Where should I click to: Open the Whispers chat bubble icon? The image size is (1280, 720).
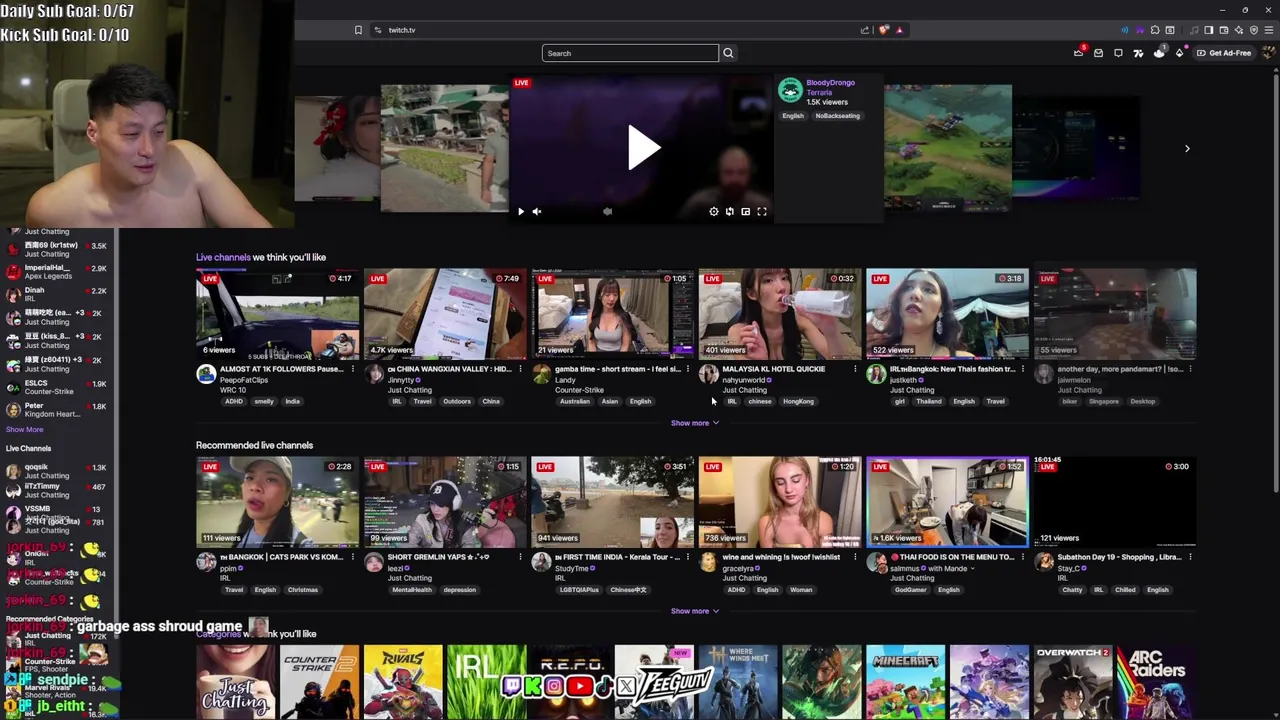pos(1118,53)
